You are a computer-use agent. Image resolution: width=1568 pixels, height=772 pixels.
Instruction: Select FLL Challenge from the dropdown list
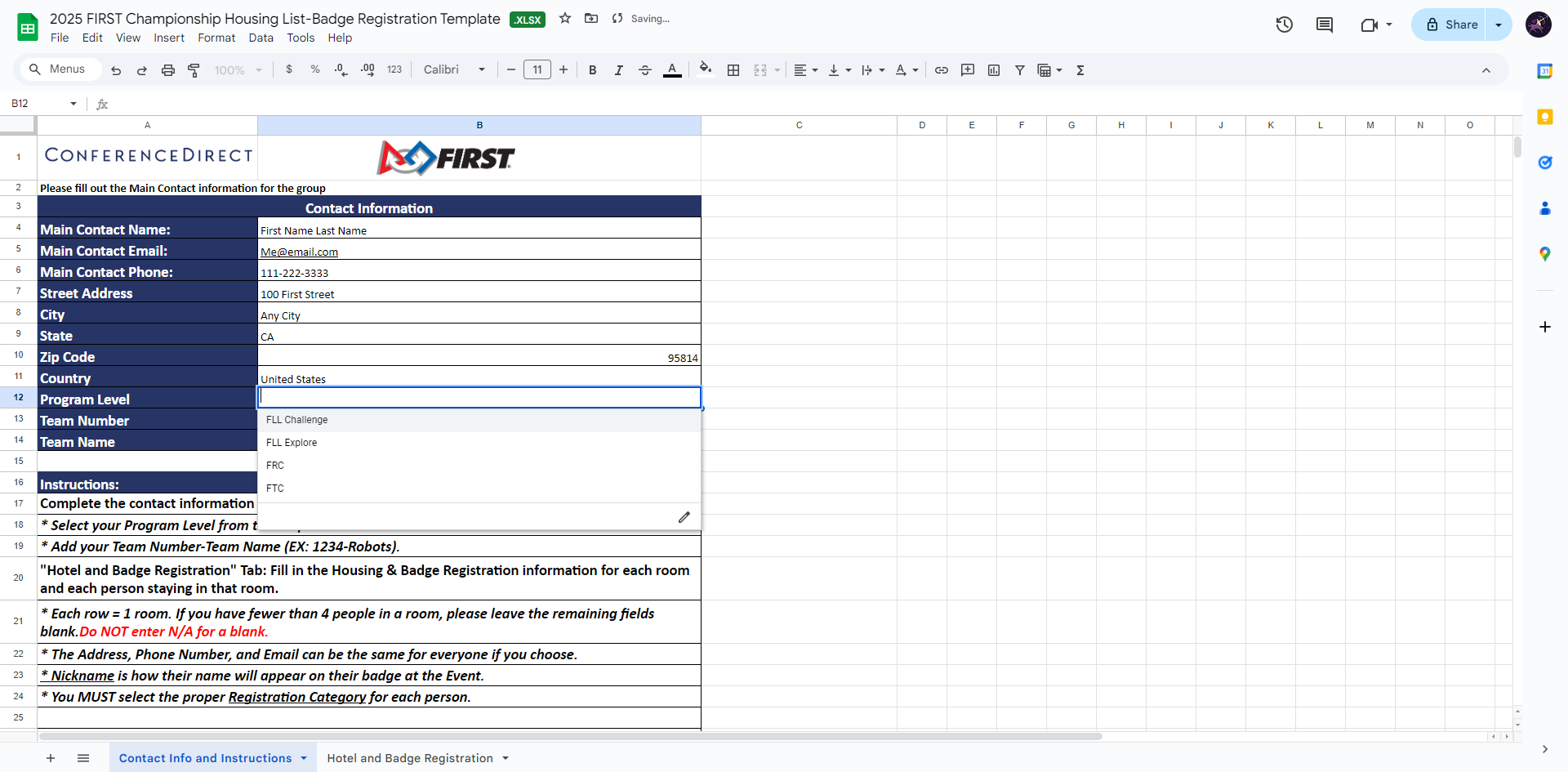(x=479, y=420)
